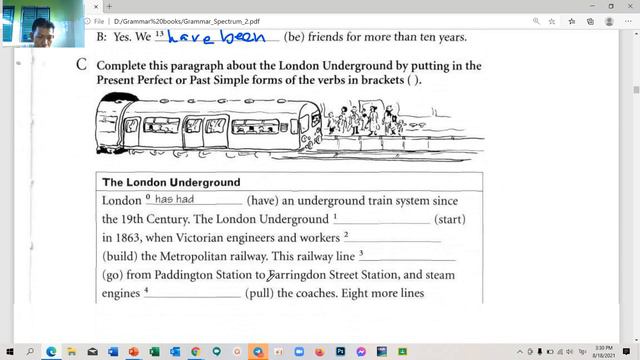Click the zoom magnifier icon in address bar

coord(536,21)
